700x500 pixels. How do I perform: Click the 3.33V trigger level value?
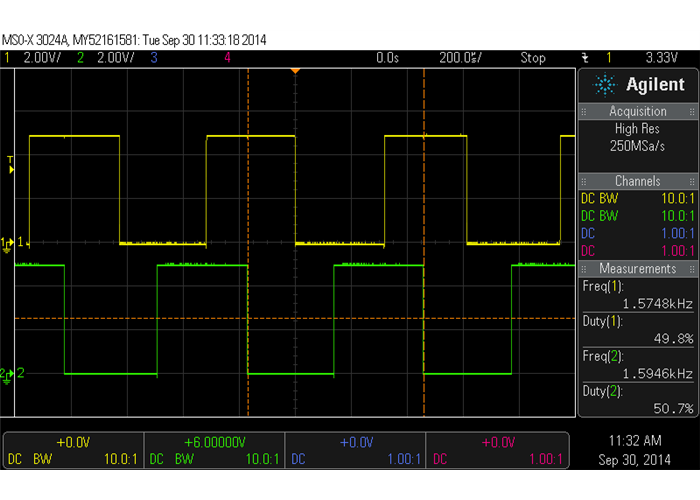tap(663, 58)
